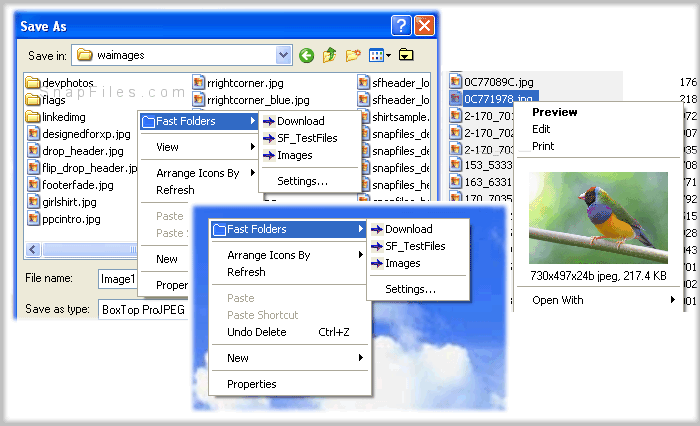Create new folder icon in Save As
The height and width of the screenshot is (426, 700).
(x=353, y=55)
